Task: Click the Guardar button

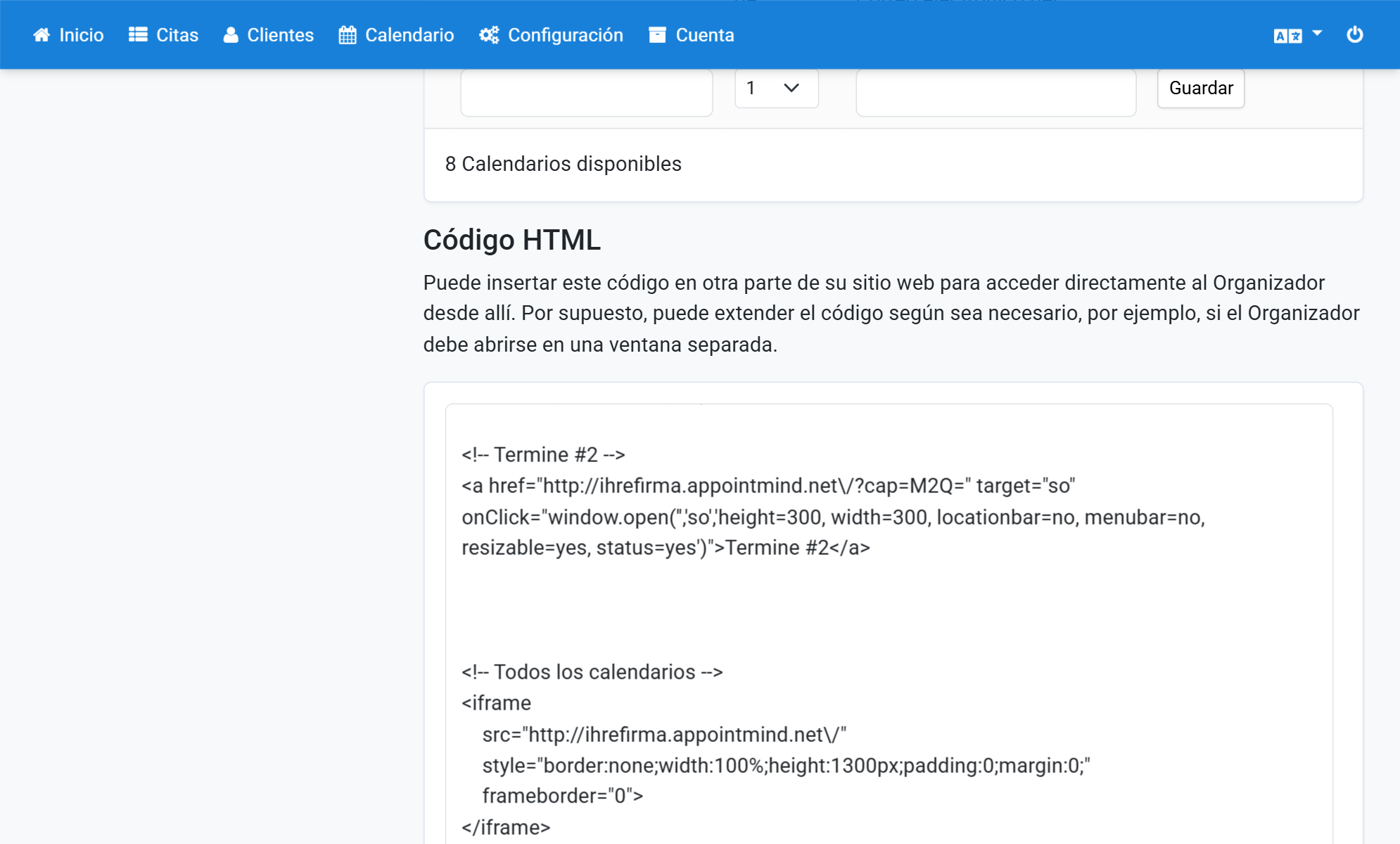Action: (x=1201, y=88)
